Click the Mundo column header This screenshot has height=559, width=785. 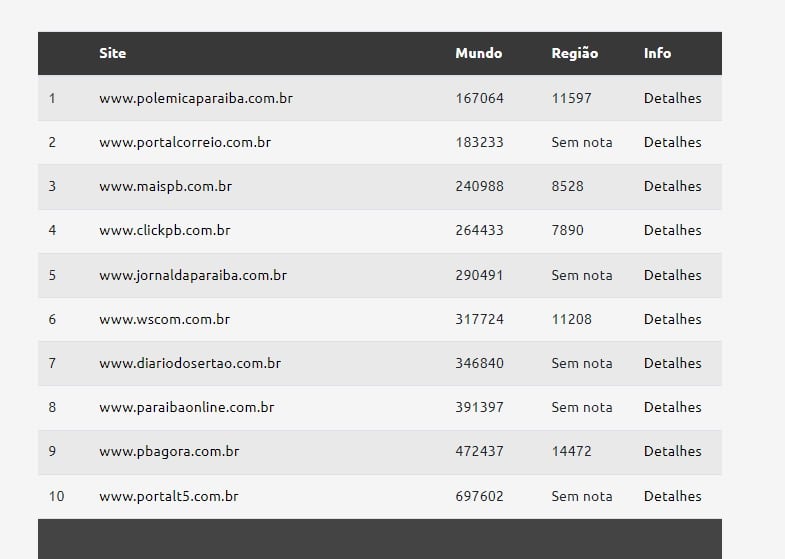[x=479, y=53]
